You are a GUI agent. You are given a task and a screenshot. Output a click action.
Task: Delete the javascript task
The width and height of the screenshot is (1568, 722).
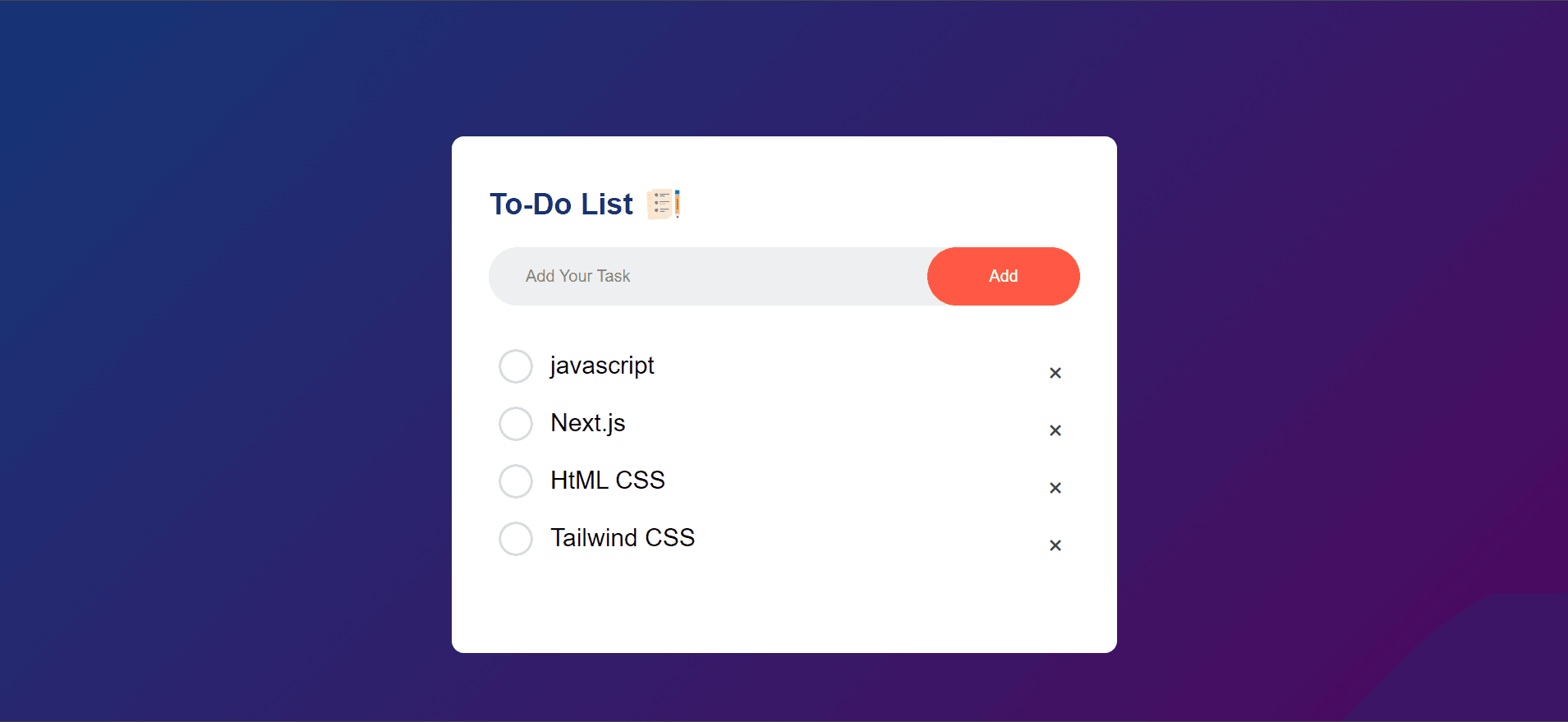[x=1055, y=373]
